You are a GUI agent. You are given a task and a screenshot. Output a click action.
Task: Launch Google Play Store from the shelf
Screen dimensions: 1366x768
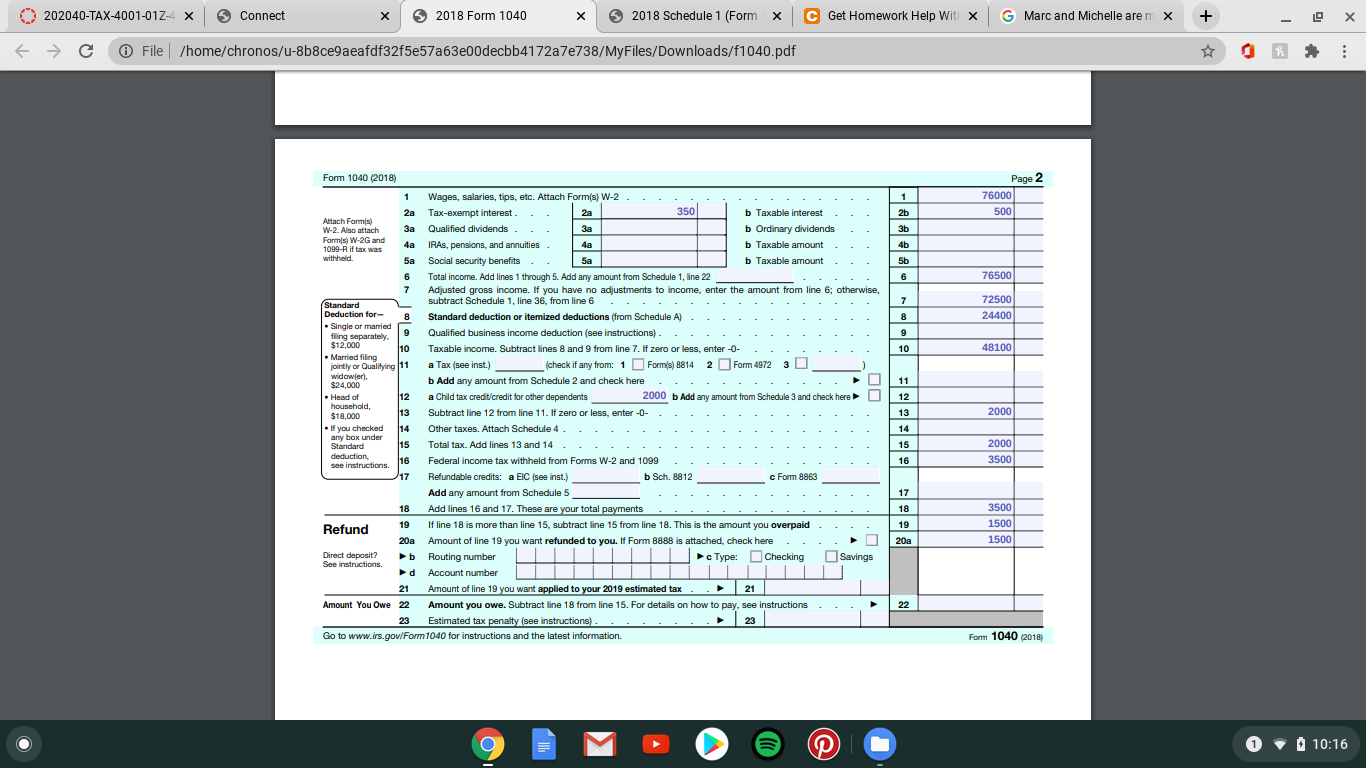click(711, 744)
